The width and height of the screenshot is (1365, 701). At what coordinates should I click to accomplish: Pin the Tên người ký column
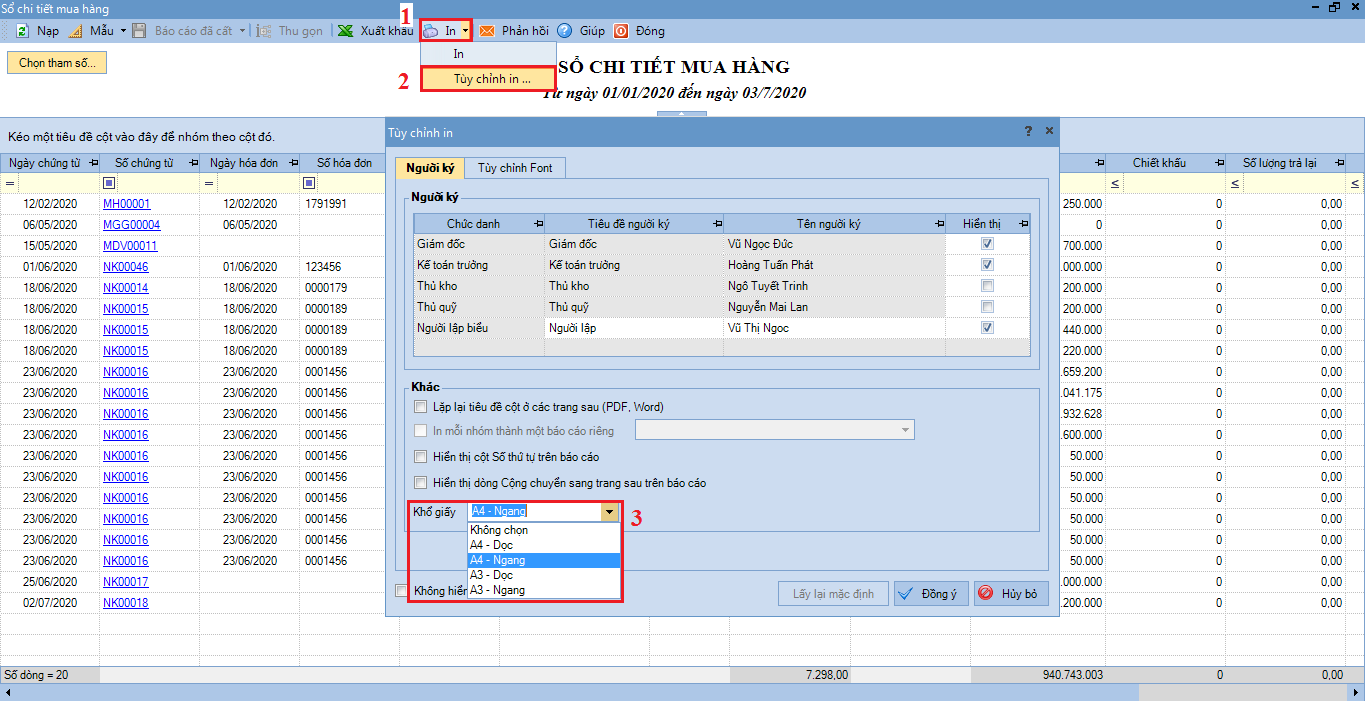click(x=939, y=224)
